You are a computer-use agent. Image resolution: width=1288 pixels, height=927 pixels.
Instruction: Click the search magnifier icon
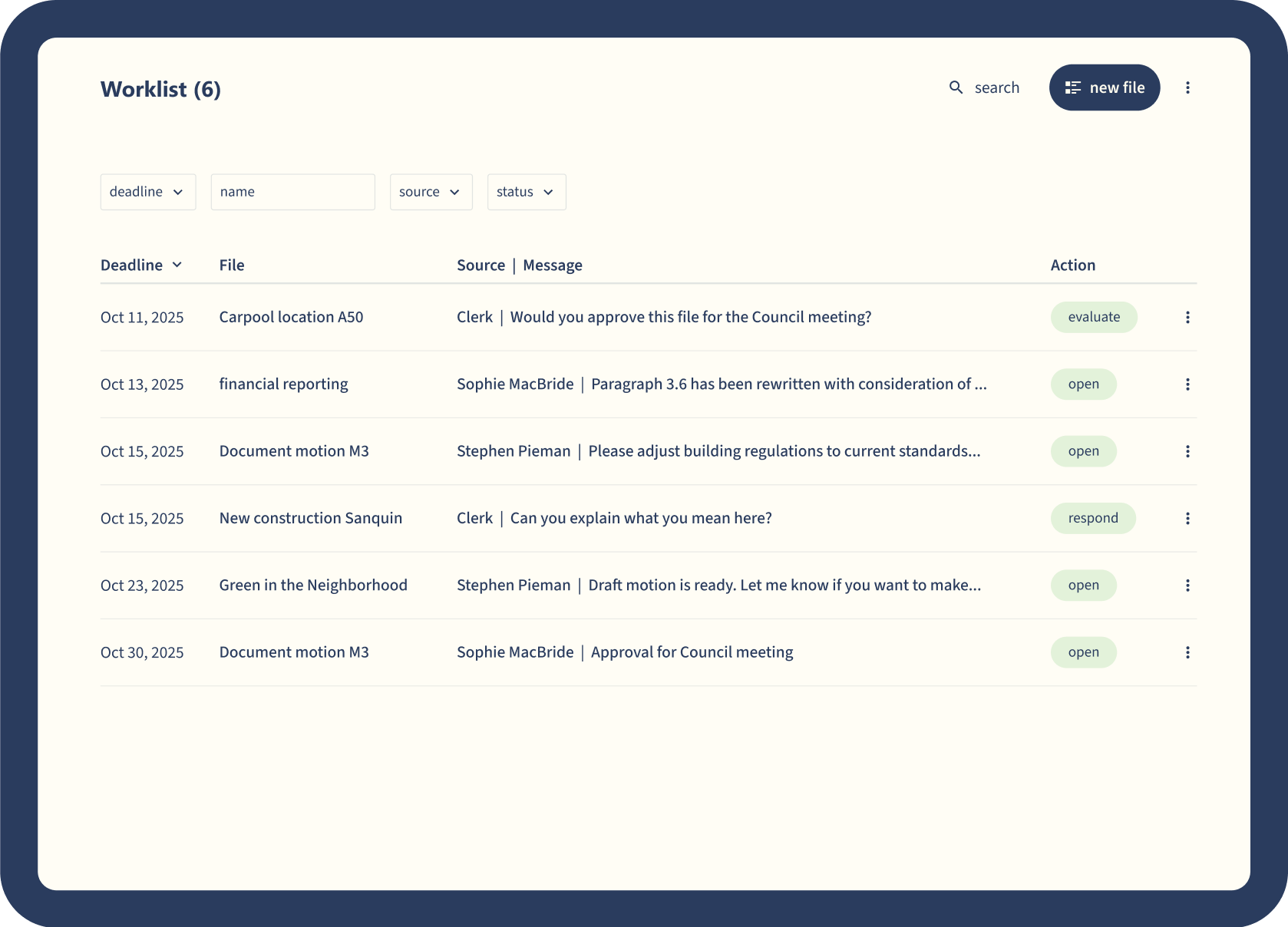tap(956, 87)
